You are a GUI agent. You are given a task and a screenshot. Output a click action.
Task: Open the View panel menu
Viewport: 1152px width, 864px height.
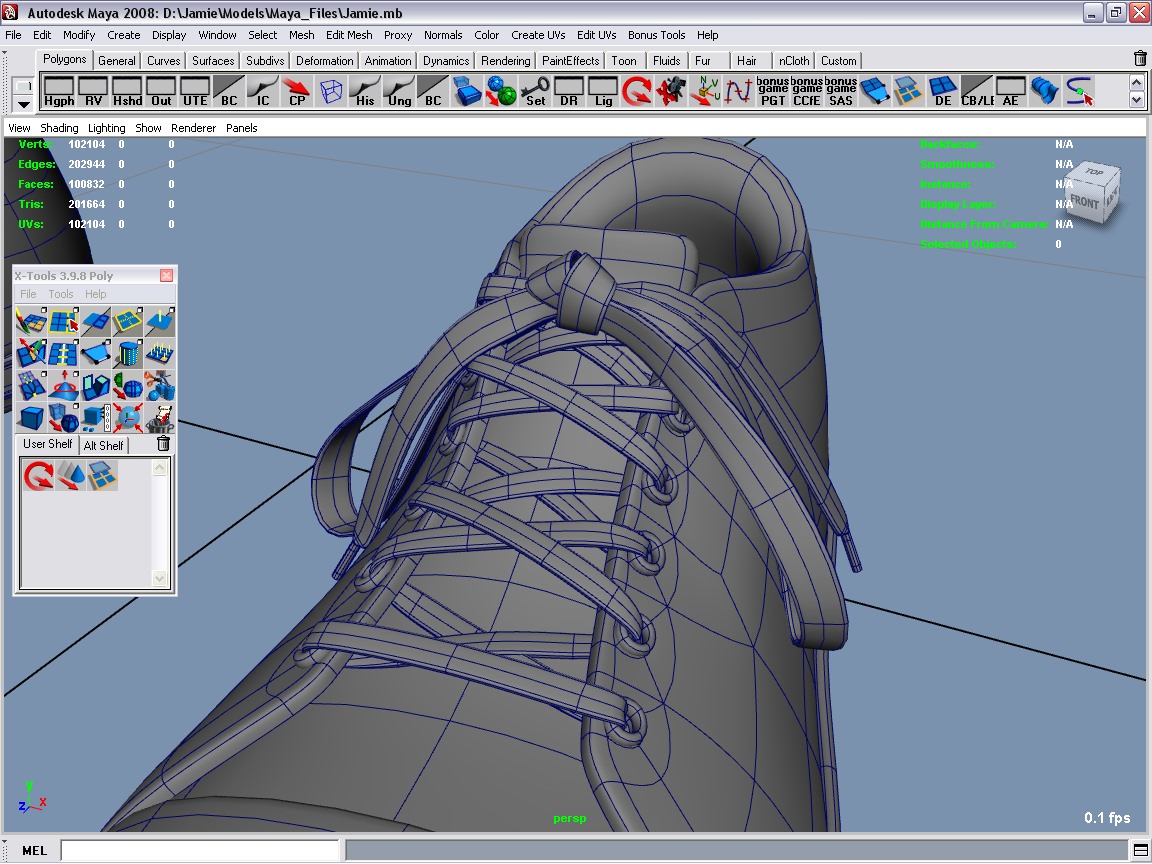[19, 128]
